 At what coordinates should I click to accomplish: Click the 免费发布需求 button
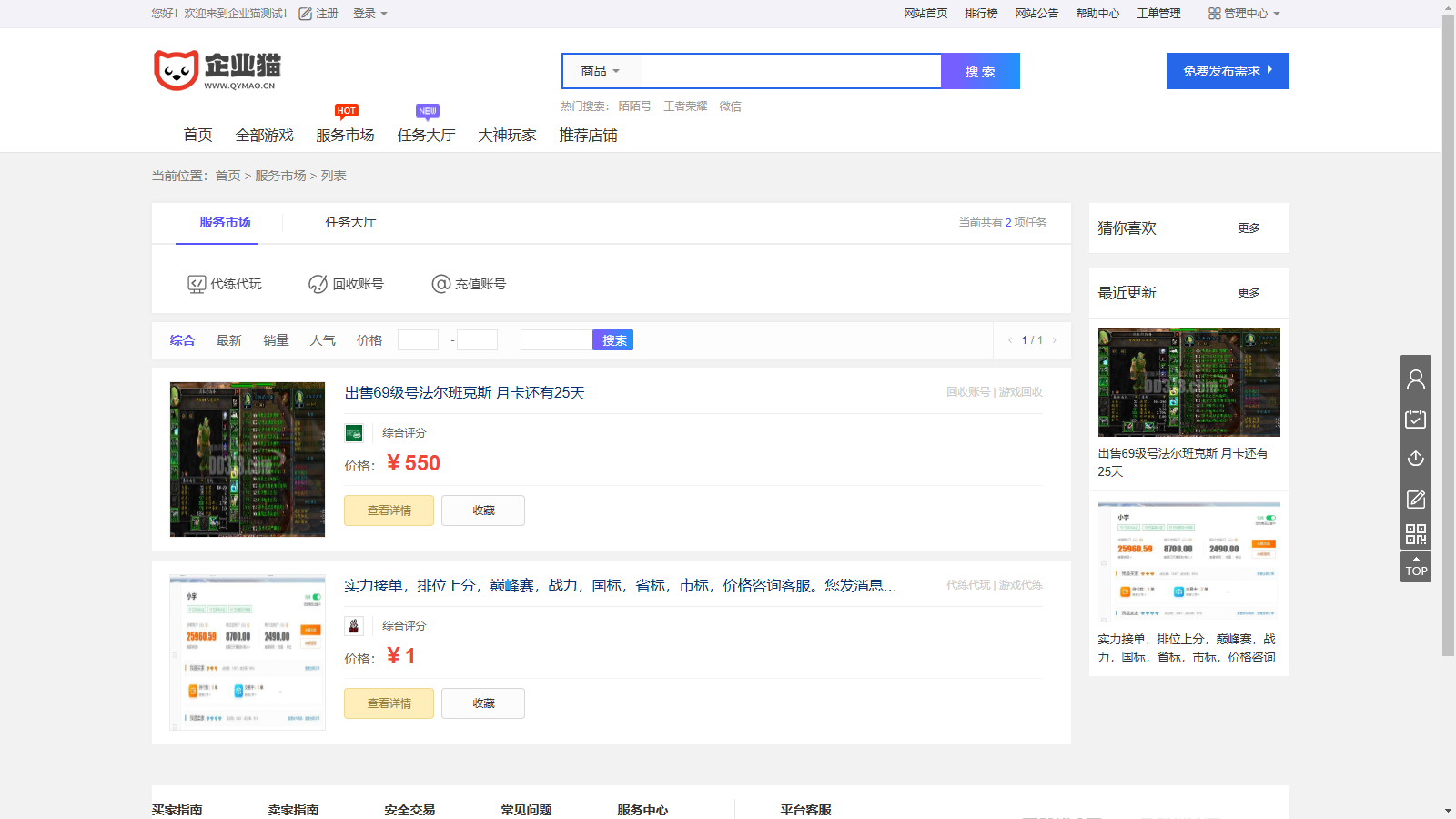pyautogui.click(x=1227, y=70)
